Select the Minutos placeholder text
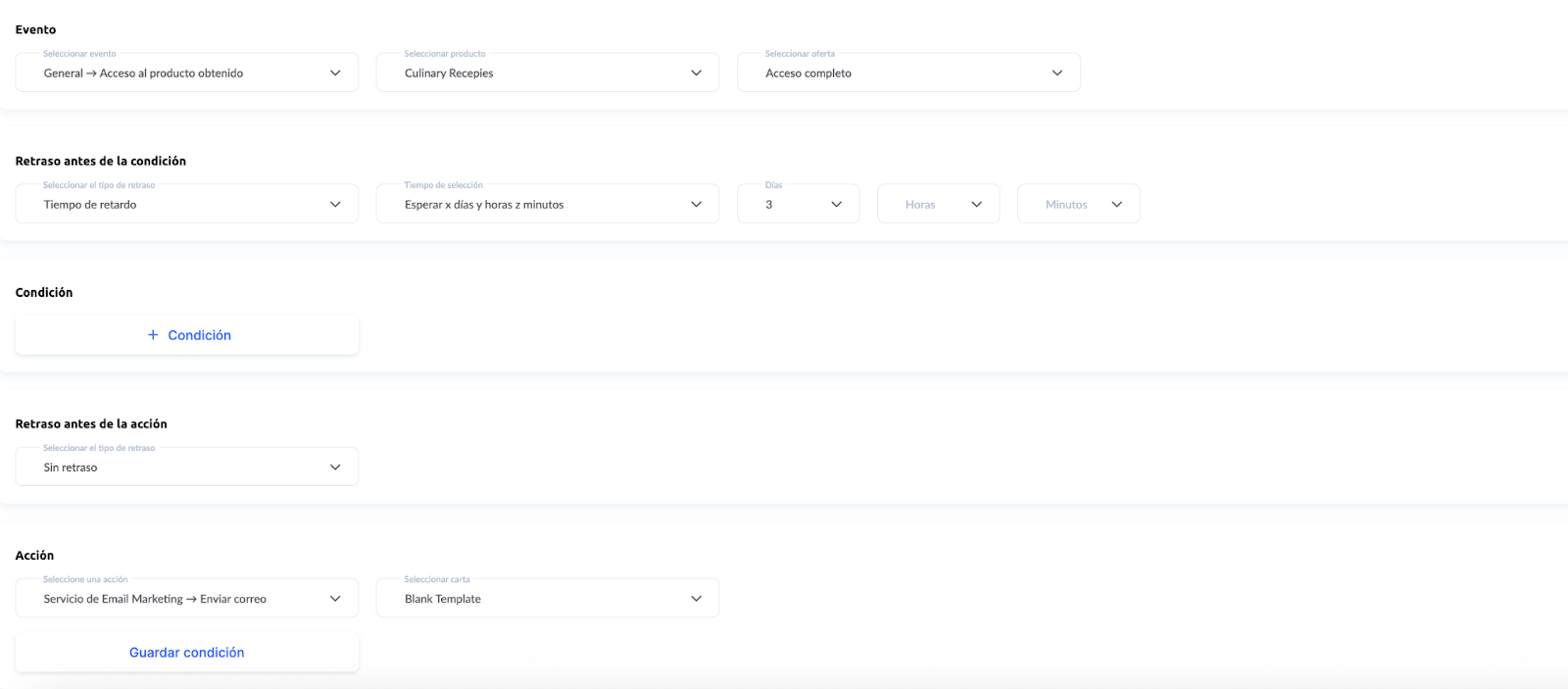This screenshot has width=1568, height=689. click(1066, 205)
